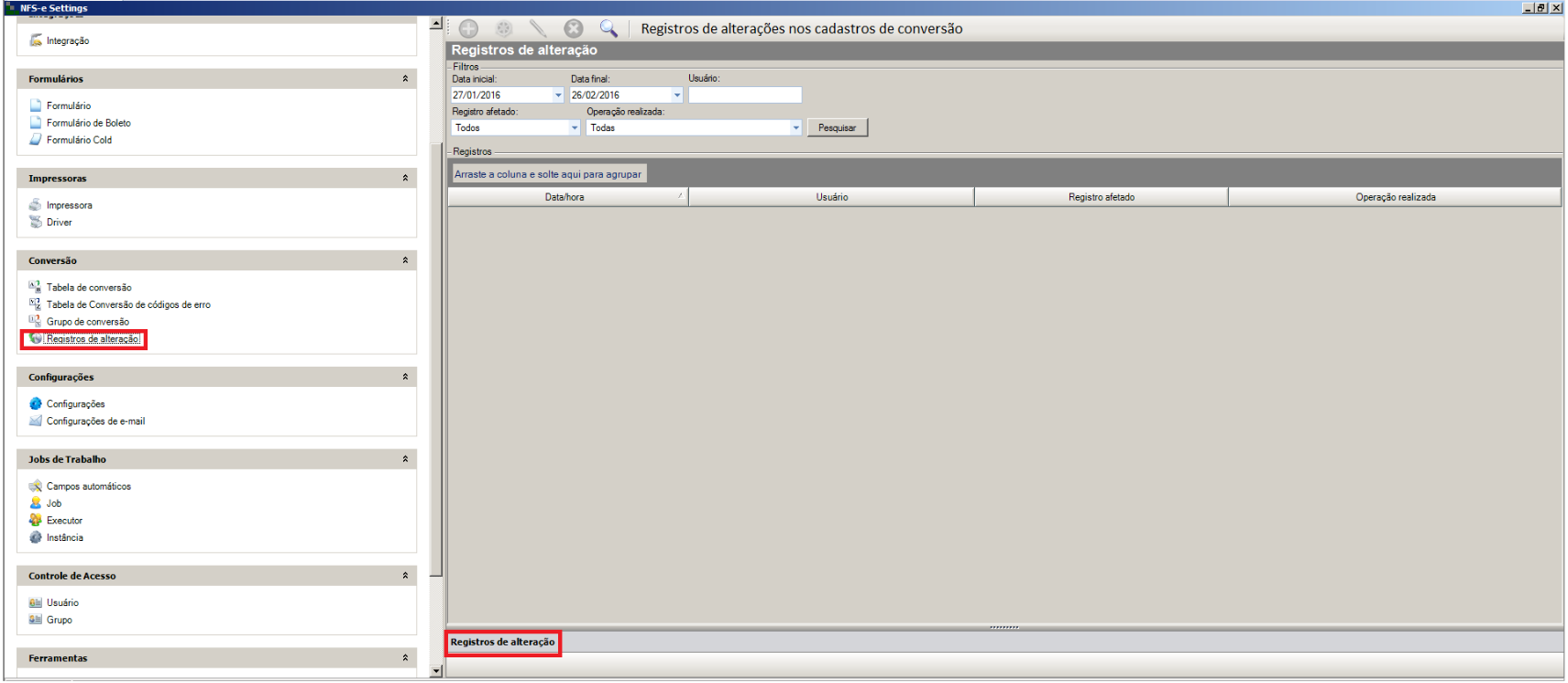This screenshot has width=1568, height=683.
Task: Click the magnifying glass search toolbar icon
Action: [x=609, y=28]
